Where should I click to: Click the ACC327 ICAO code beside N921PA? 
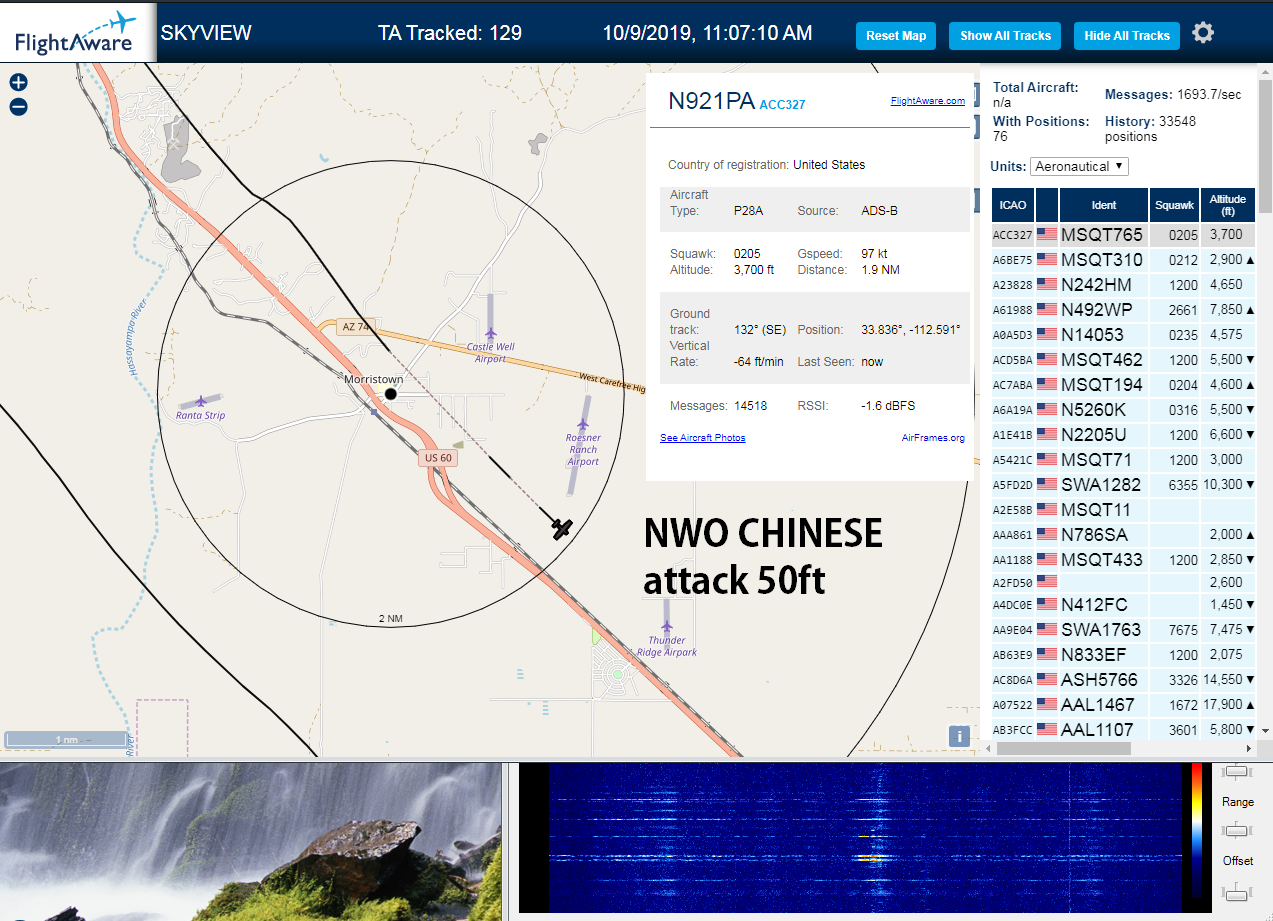click(782, 104)
